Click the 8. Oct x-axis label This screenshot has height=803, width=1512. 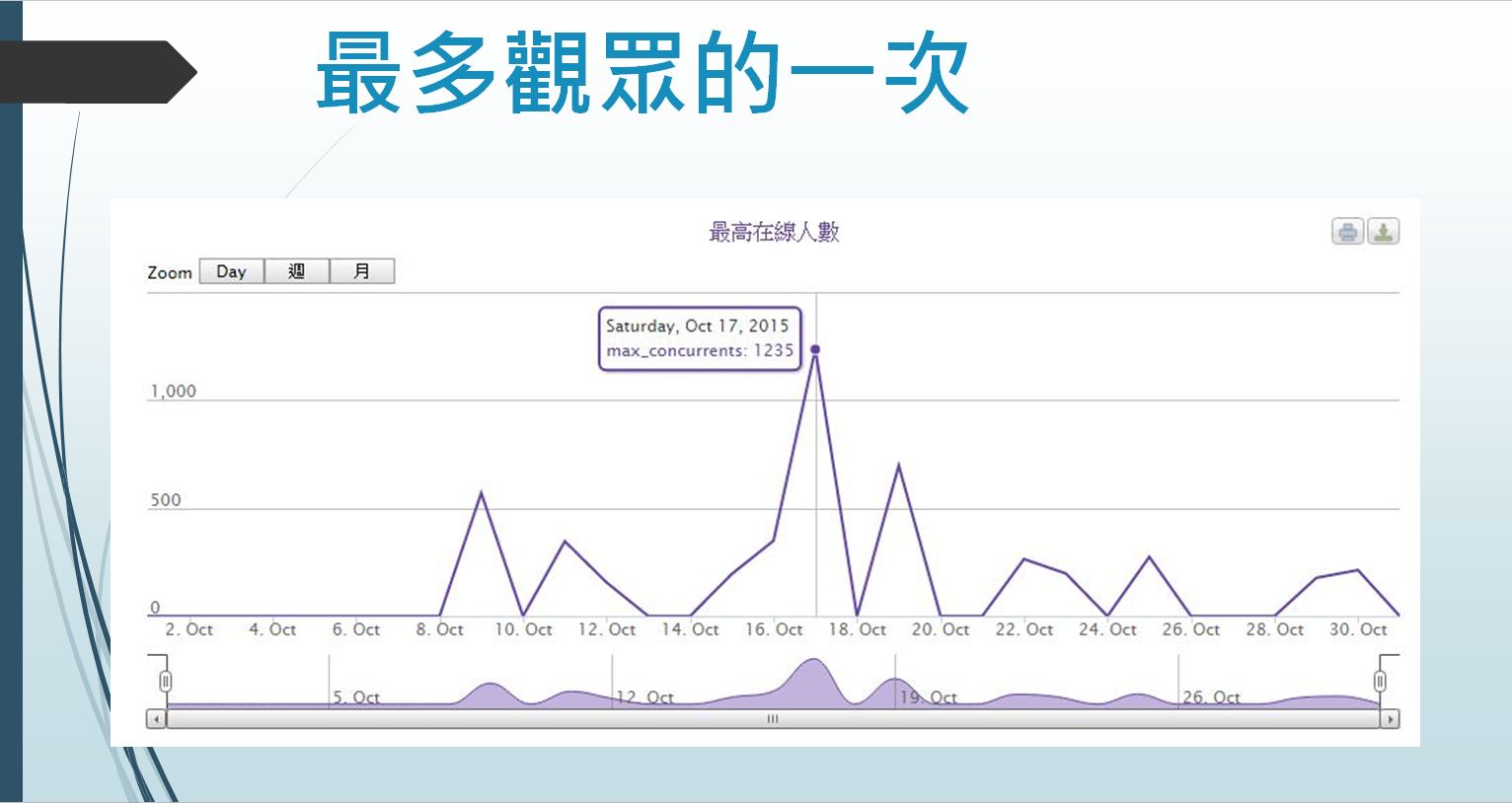[x=439, y=629]
